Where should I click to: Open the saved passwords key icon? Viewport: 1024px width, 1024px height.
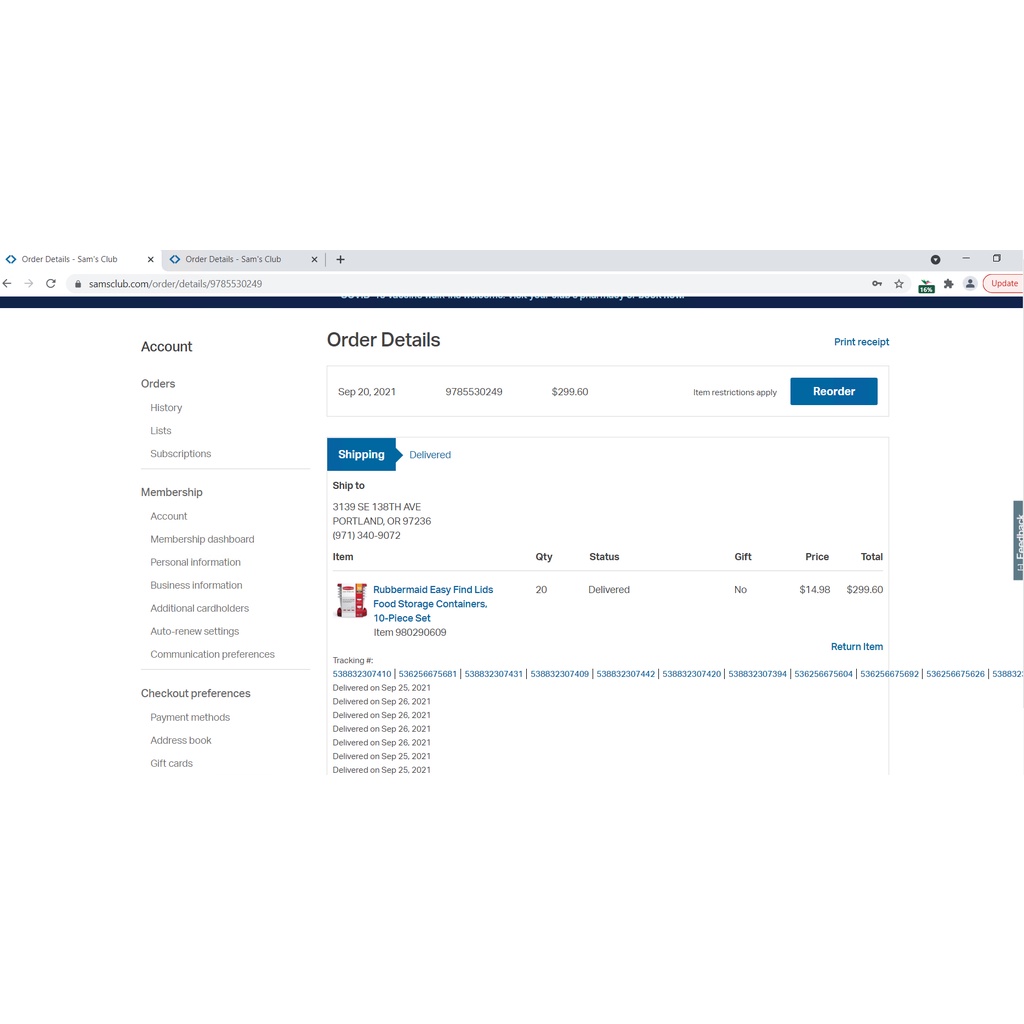pyautogui.click(x=877, y=284)
